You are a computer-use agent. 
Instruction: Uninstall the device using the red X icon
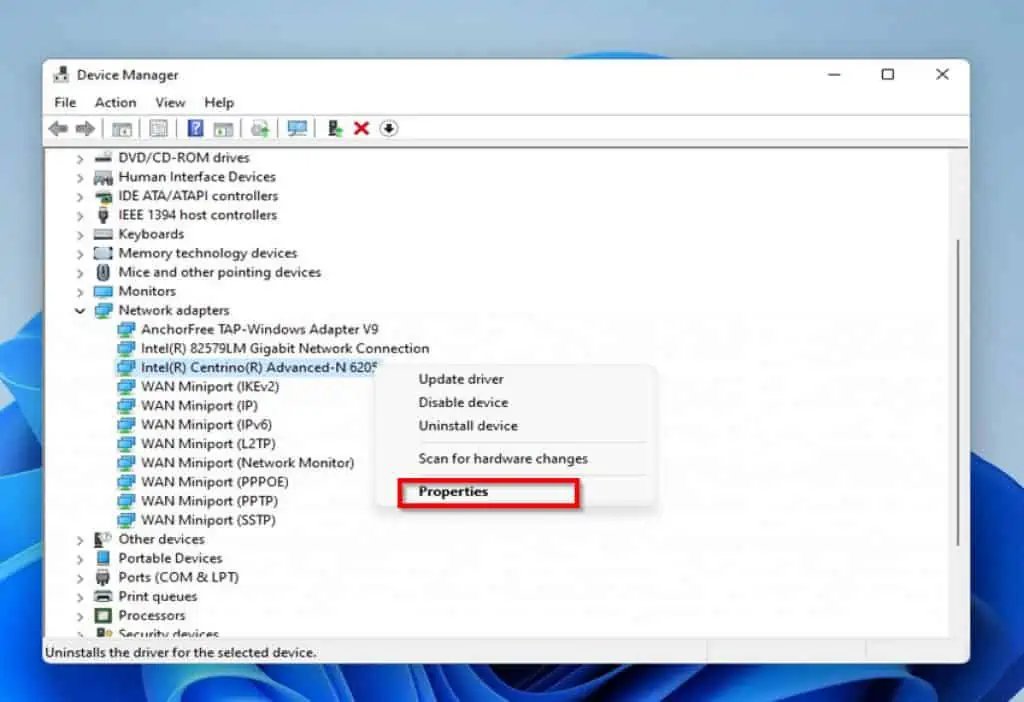(362, 128)
